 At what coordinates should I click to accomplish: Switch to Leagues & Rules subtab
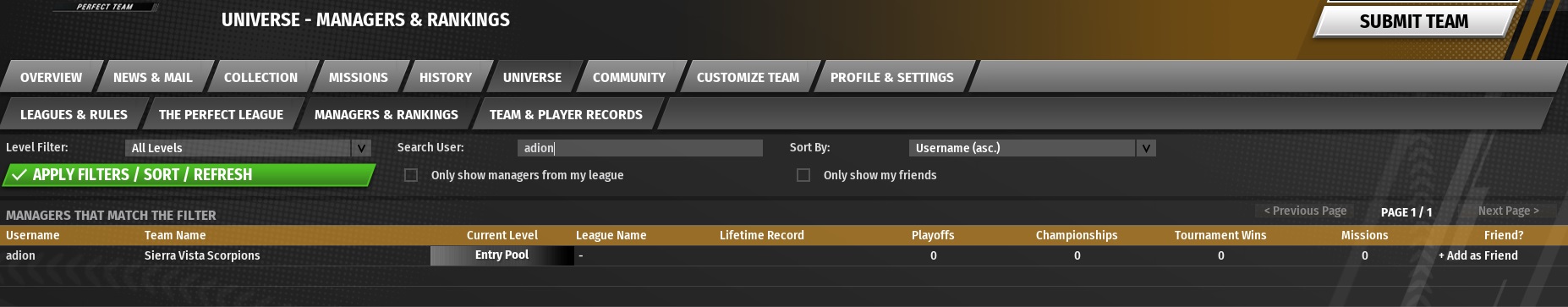[74, 114]
